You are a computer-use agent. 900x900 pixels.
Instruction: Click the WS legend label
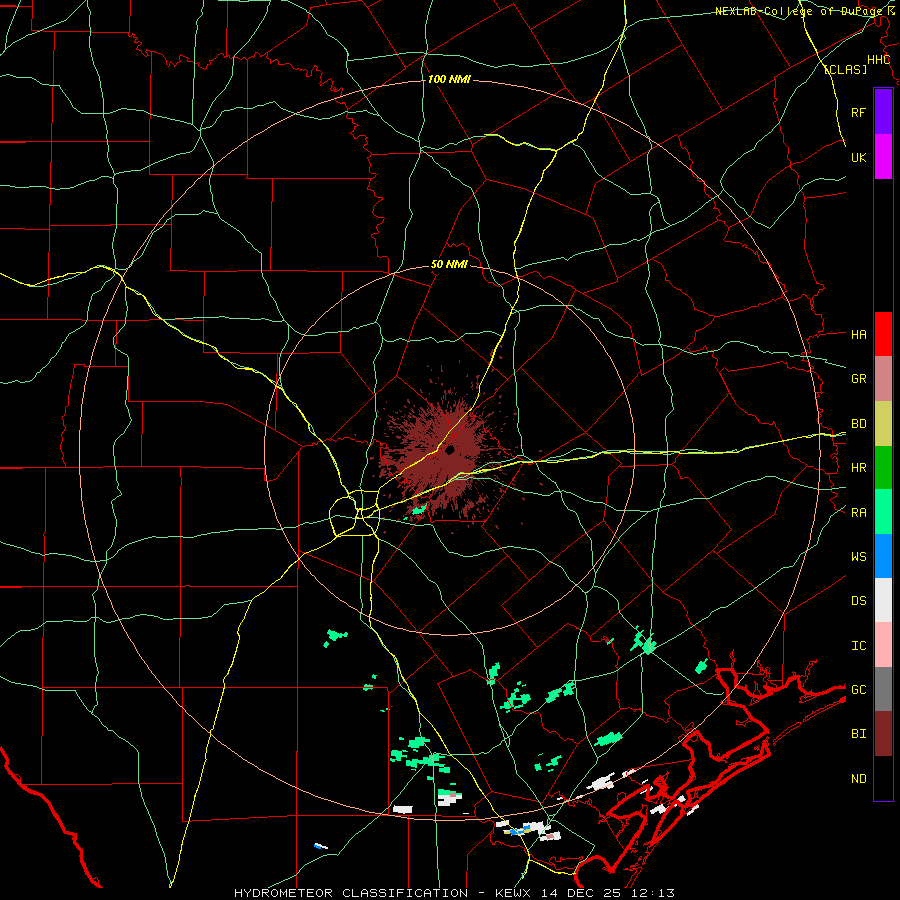pos(858,556)
